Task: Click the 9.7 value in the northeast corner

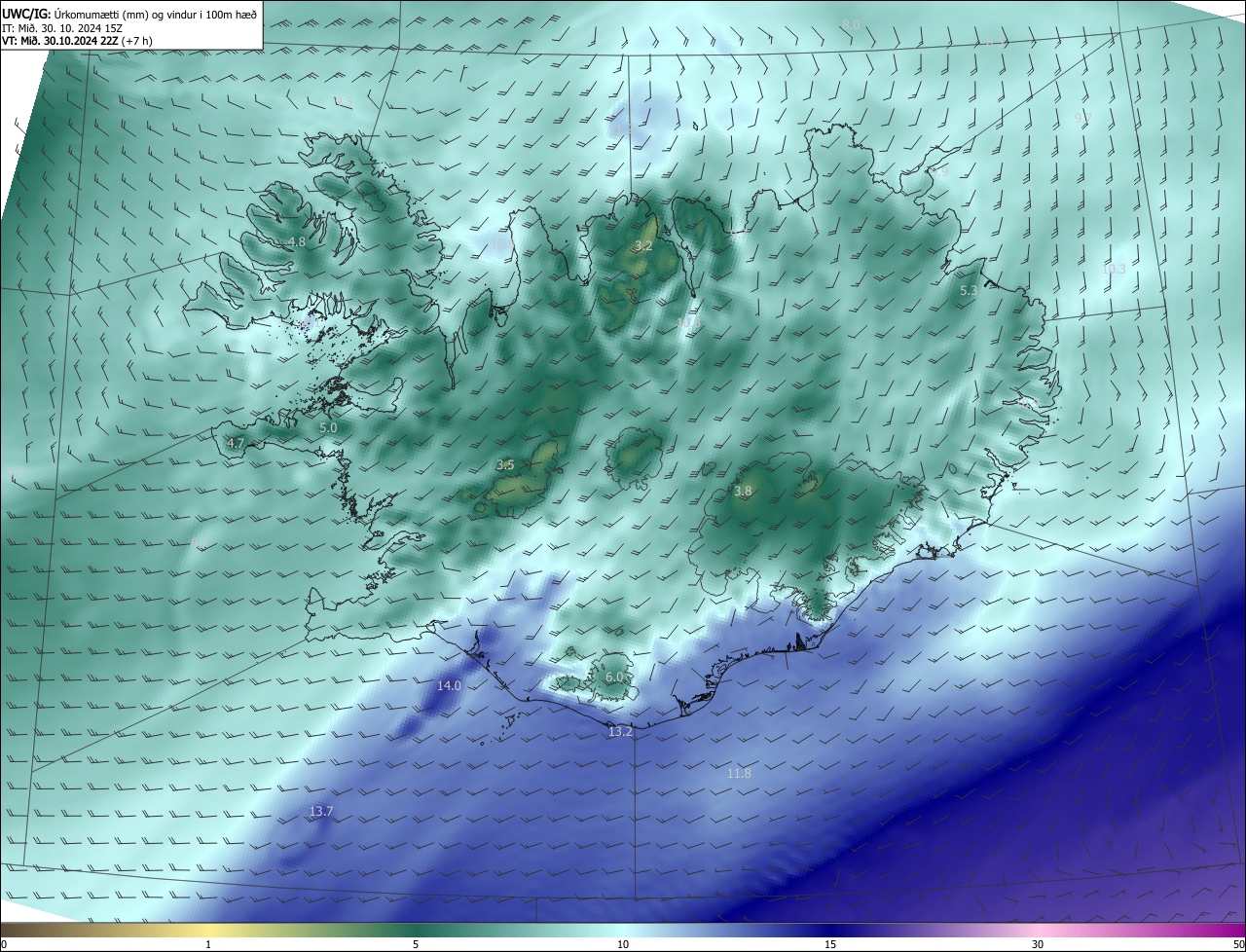Action: pyautogui.click(x=1082, y=117)
